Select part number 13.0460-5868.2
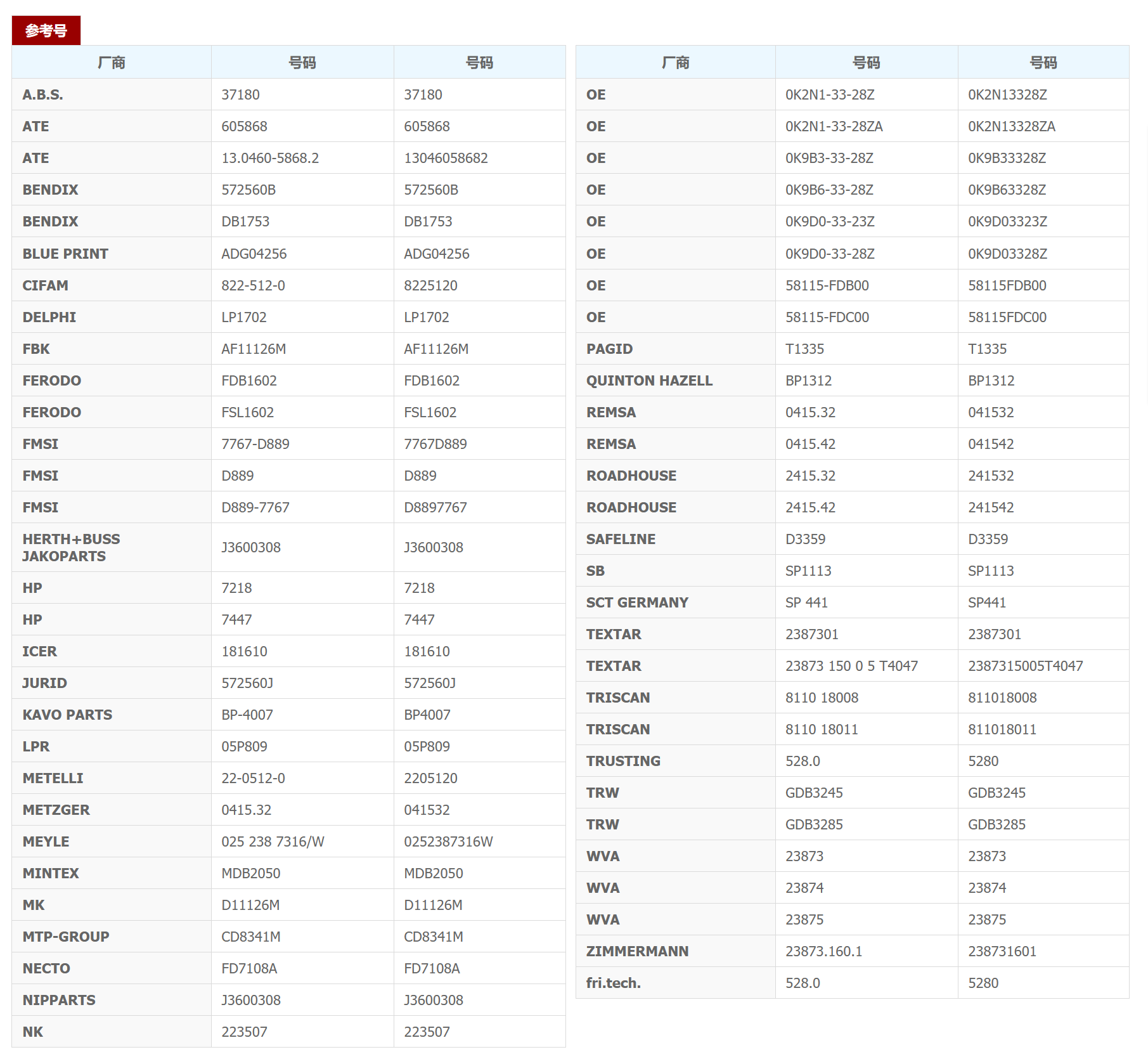The height and width of the screenshot is (1052, 1148). coord(270,158)
